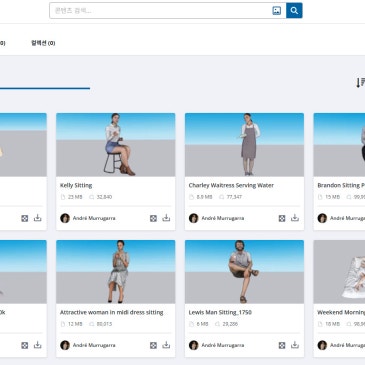The width and height of the screenshot is (365, 365).
Task: Open the Kelly Sitting model title
Action: point(76,186)
